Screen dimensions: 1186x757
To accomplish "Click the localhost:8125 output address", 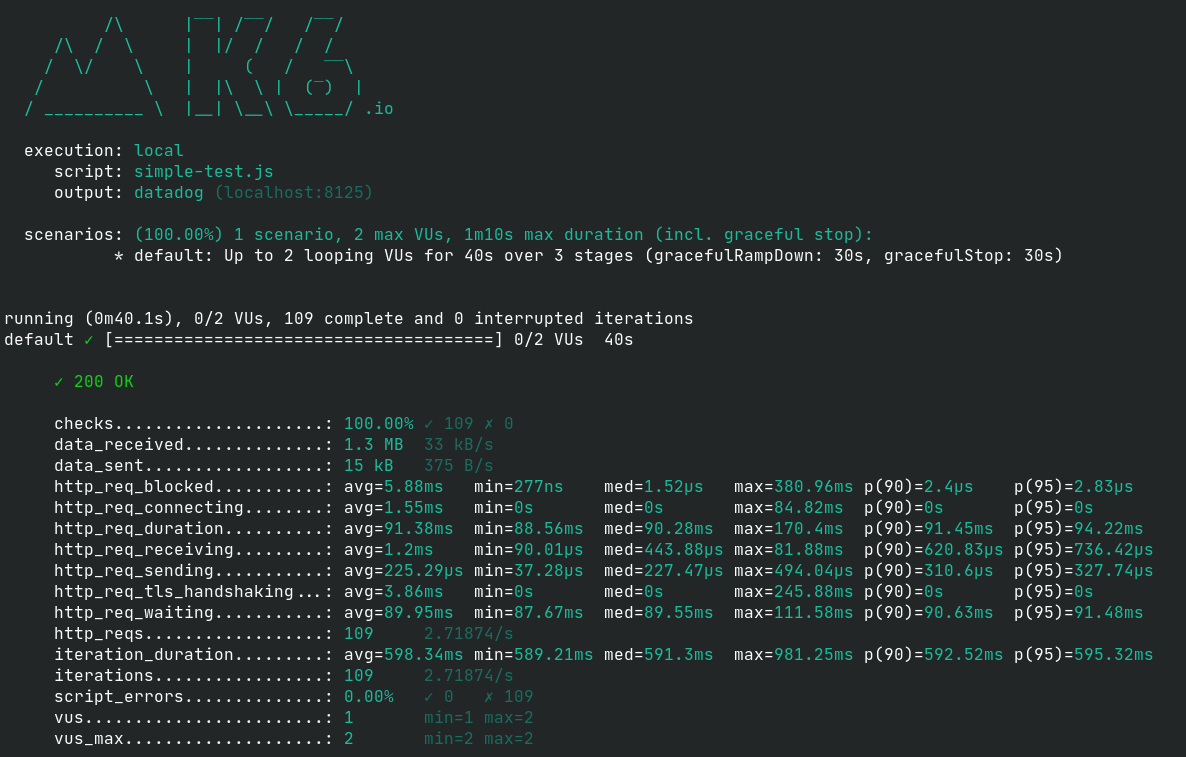I will coord(293,193).
